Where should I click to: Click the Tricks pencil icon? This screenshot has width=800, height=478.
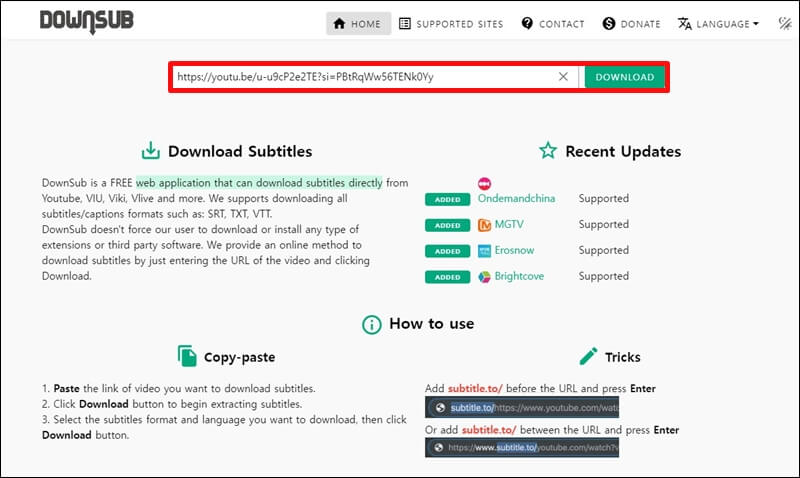tap(588, 356)
